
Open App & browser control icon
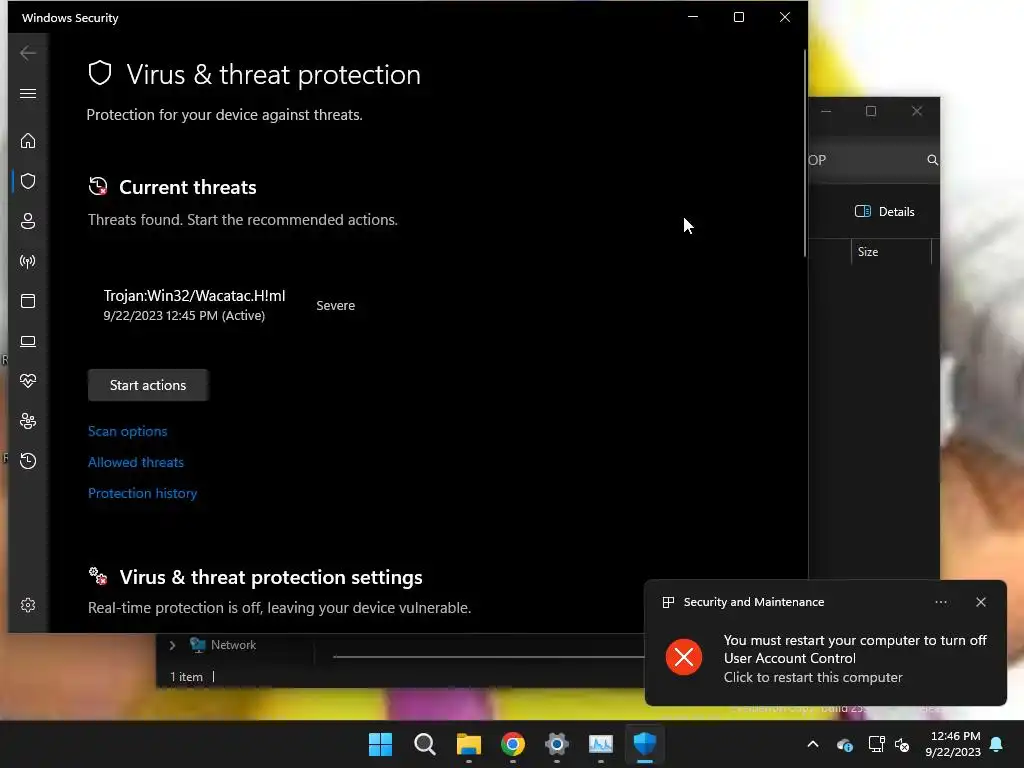point(27,301)
